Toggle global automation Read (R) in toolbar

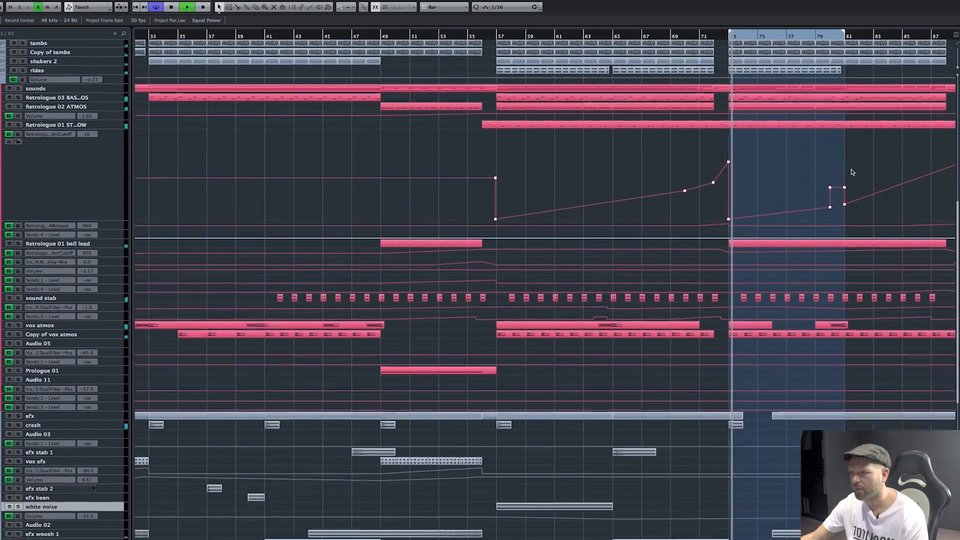[38, 7]
